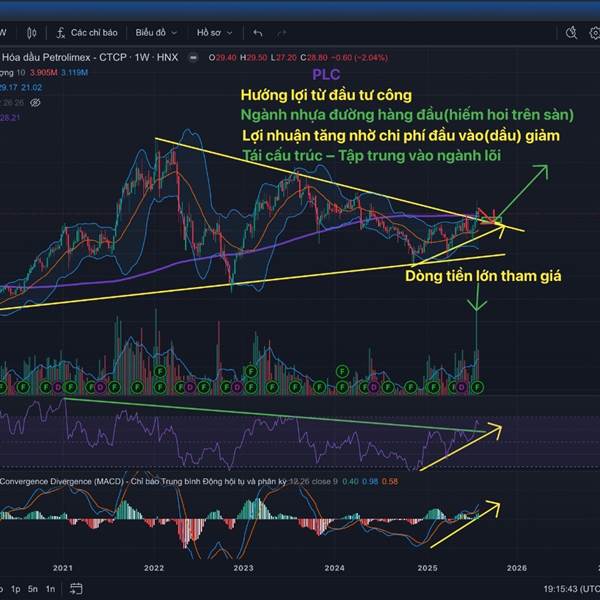Viewport: 600px width, 600px height.
Task: Click the 2026 label on time axis
Action: point(517,568)
